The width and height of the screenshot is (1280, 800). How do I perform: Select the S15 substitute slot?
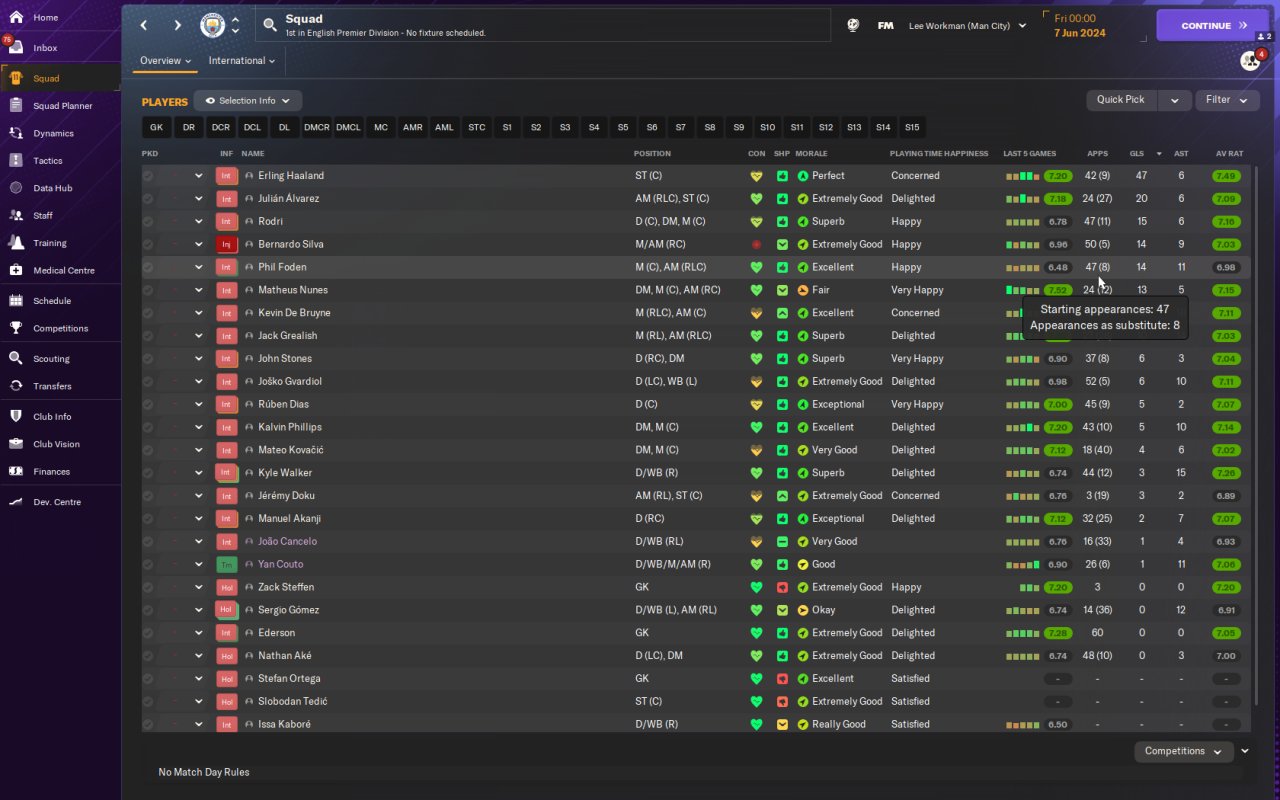tap(912, 128)
